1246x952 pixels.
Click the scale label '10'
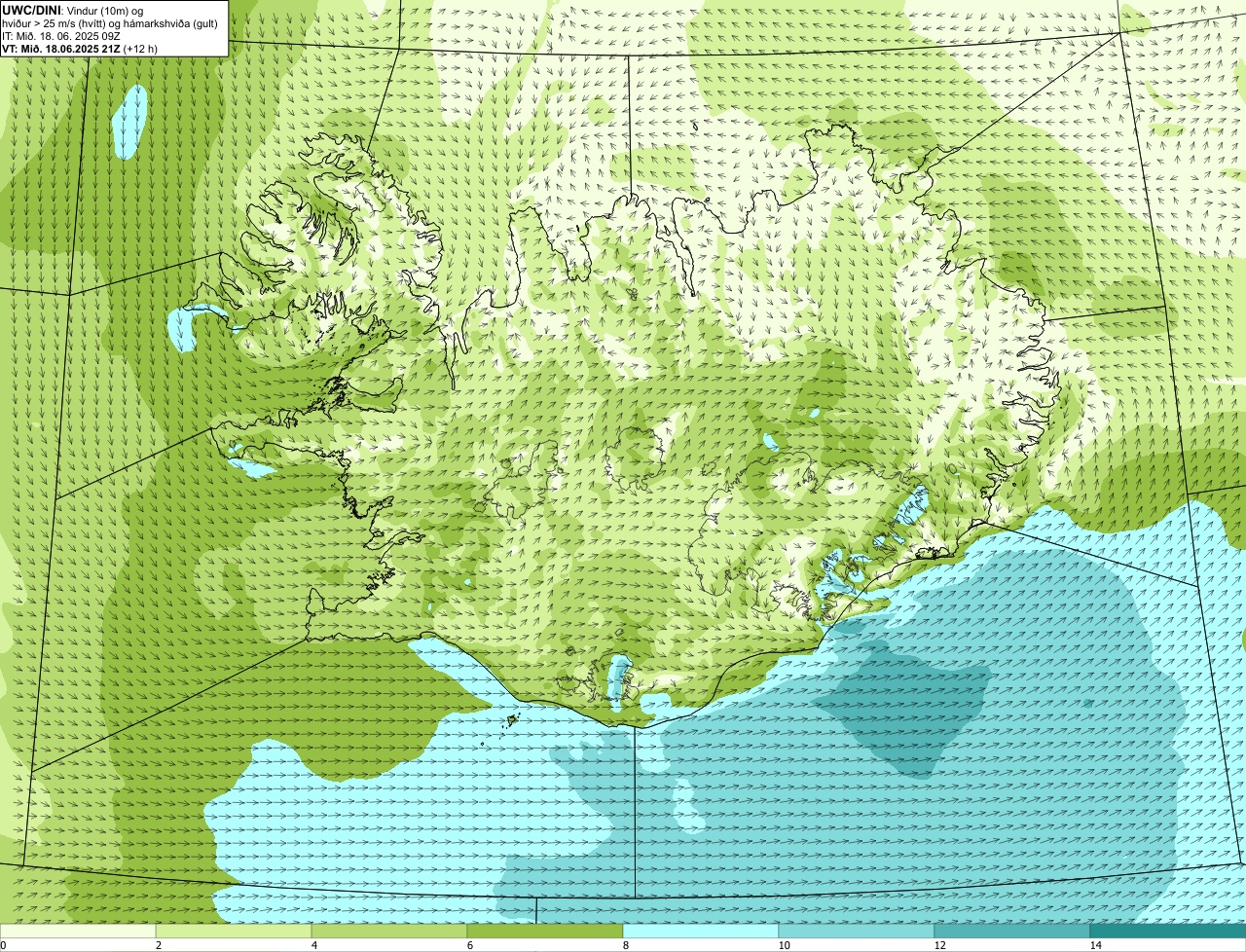click(784, 945)
